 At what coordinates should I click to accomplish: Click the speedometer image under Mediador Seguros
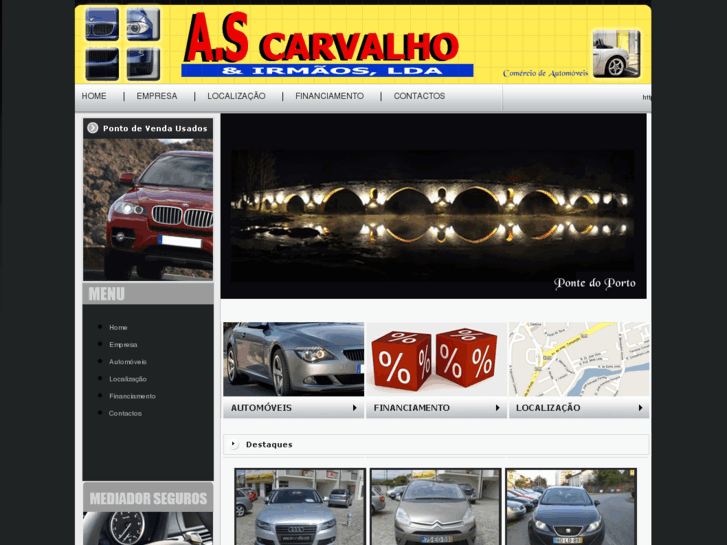148,528
